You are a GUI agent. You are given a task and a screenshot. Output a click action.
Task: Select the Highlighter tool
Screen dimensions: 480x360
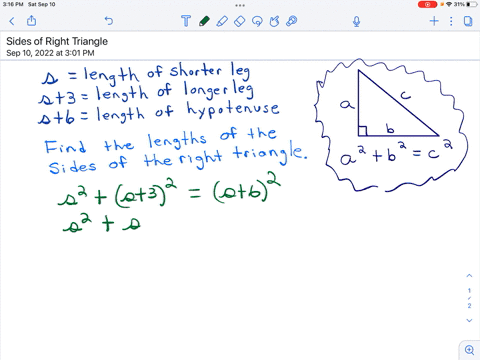click(x=222, y=21)
